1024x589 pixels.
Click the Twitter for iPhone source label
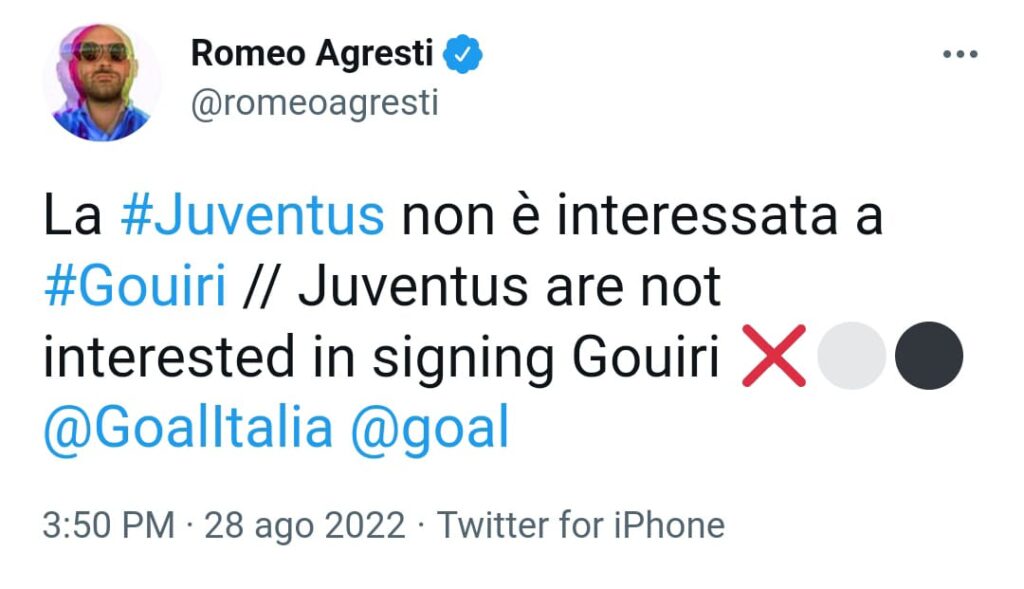pos(581,524)
